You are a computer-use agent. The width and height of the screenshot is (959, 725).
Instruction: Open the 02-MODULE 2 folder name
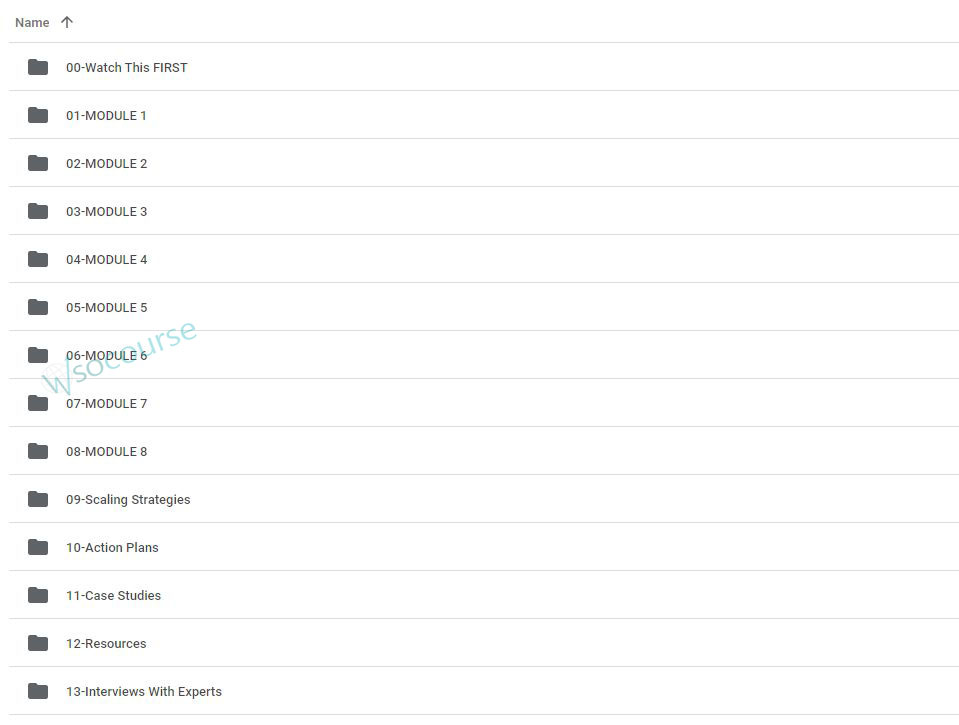coord(106,164)
